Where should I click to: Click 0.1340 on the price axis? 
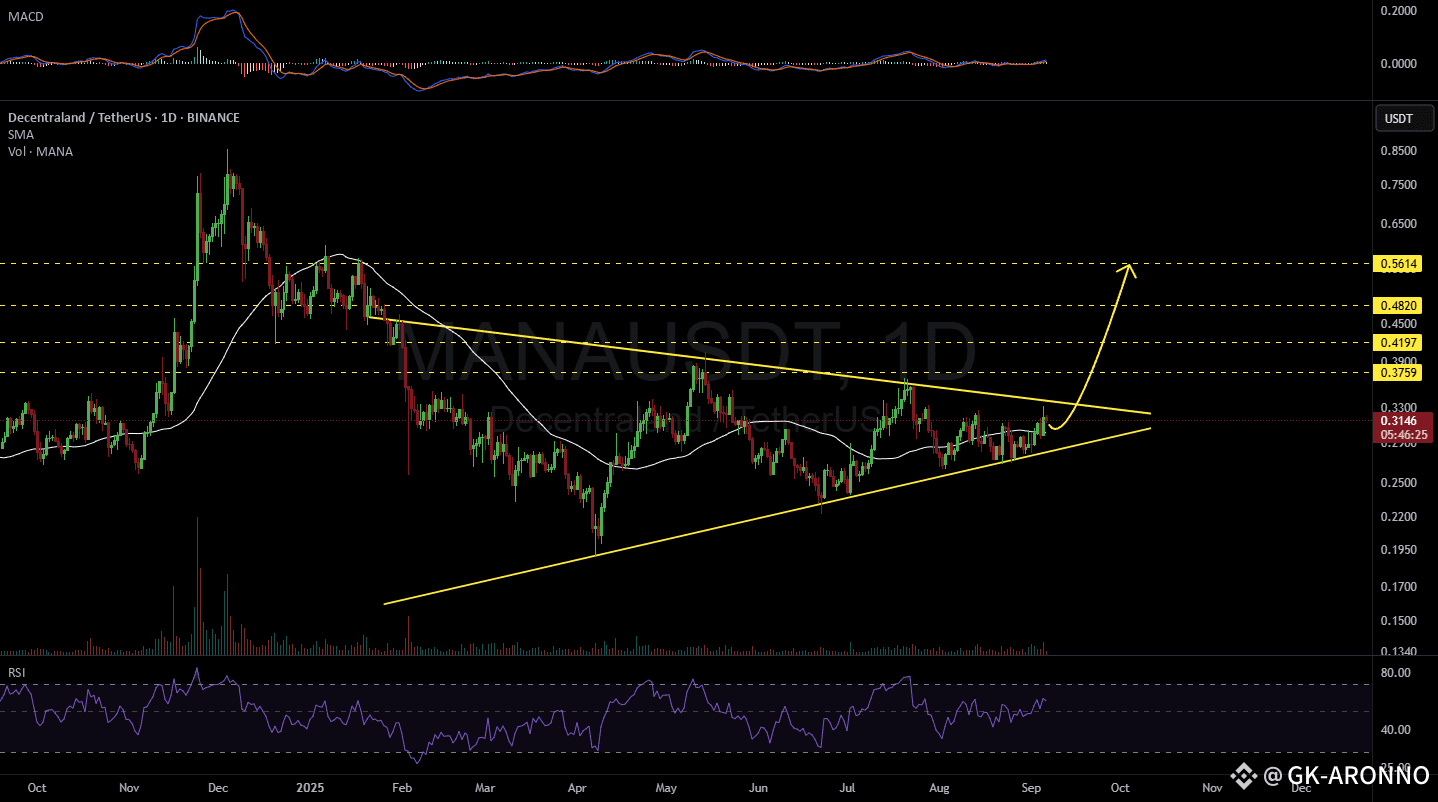point(1399,652)
